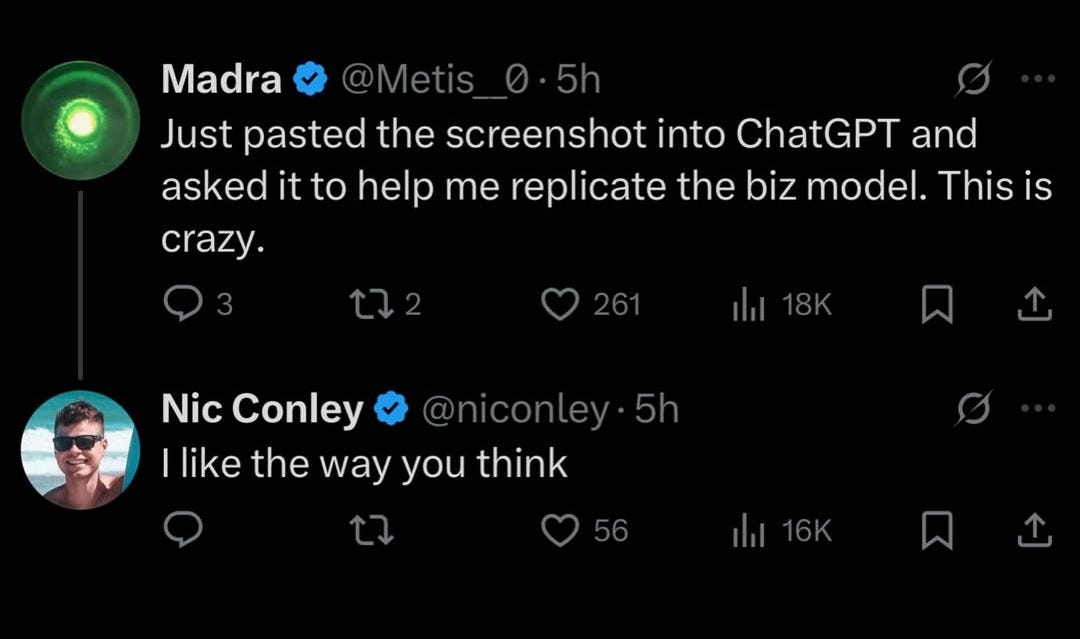Bookmark Nic Conley's tweet
Viewport: 1080px width, 639px height.
[936, 530]
